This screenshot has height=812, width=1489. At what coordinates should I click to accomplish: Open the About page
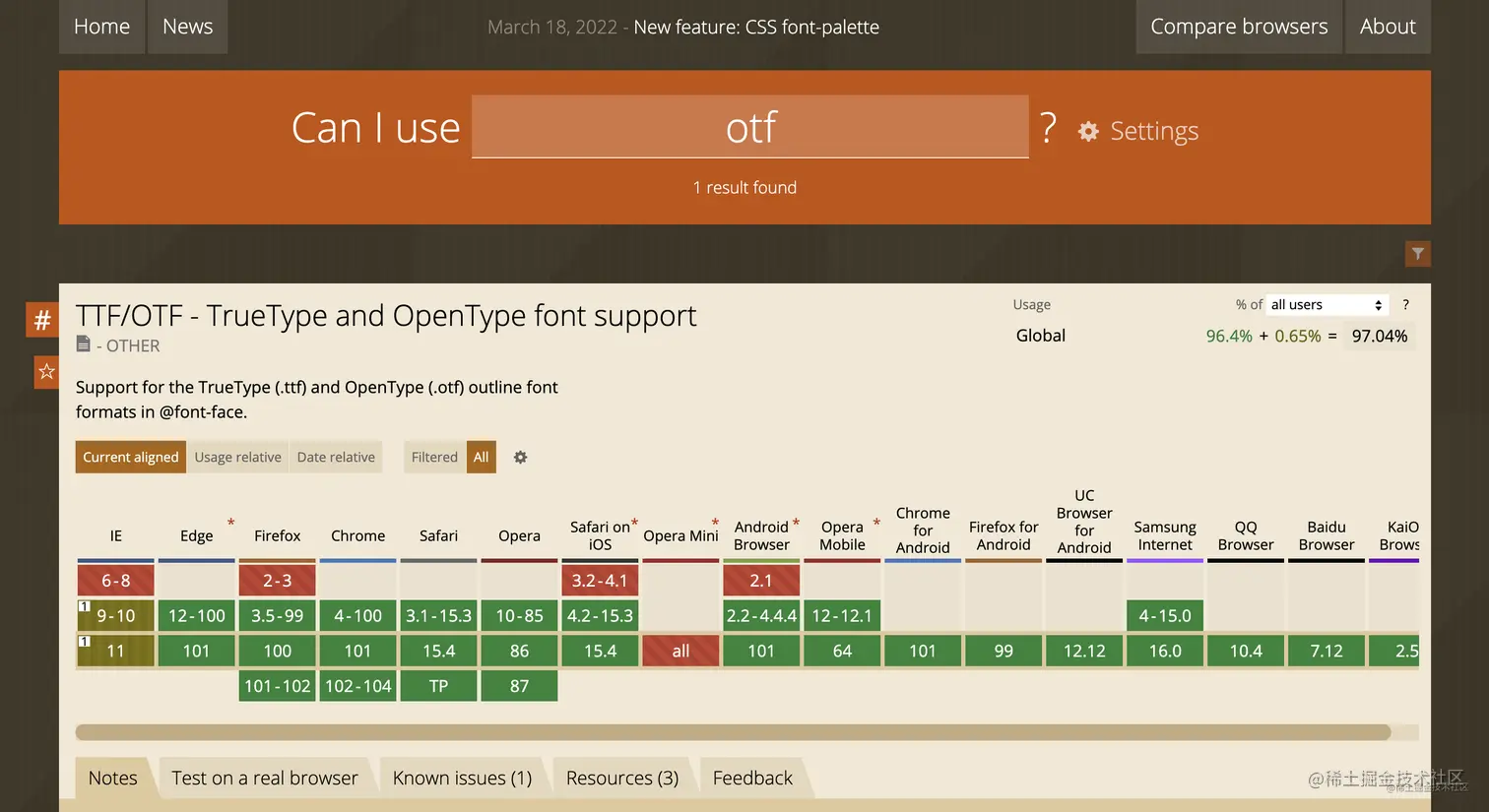(1388, 27)
